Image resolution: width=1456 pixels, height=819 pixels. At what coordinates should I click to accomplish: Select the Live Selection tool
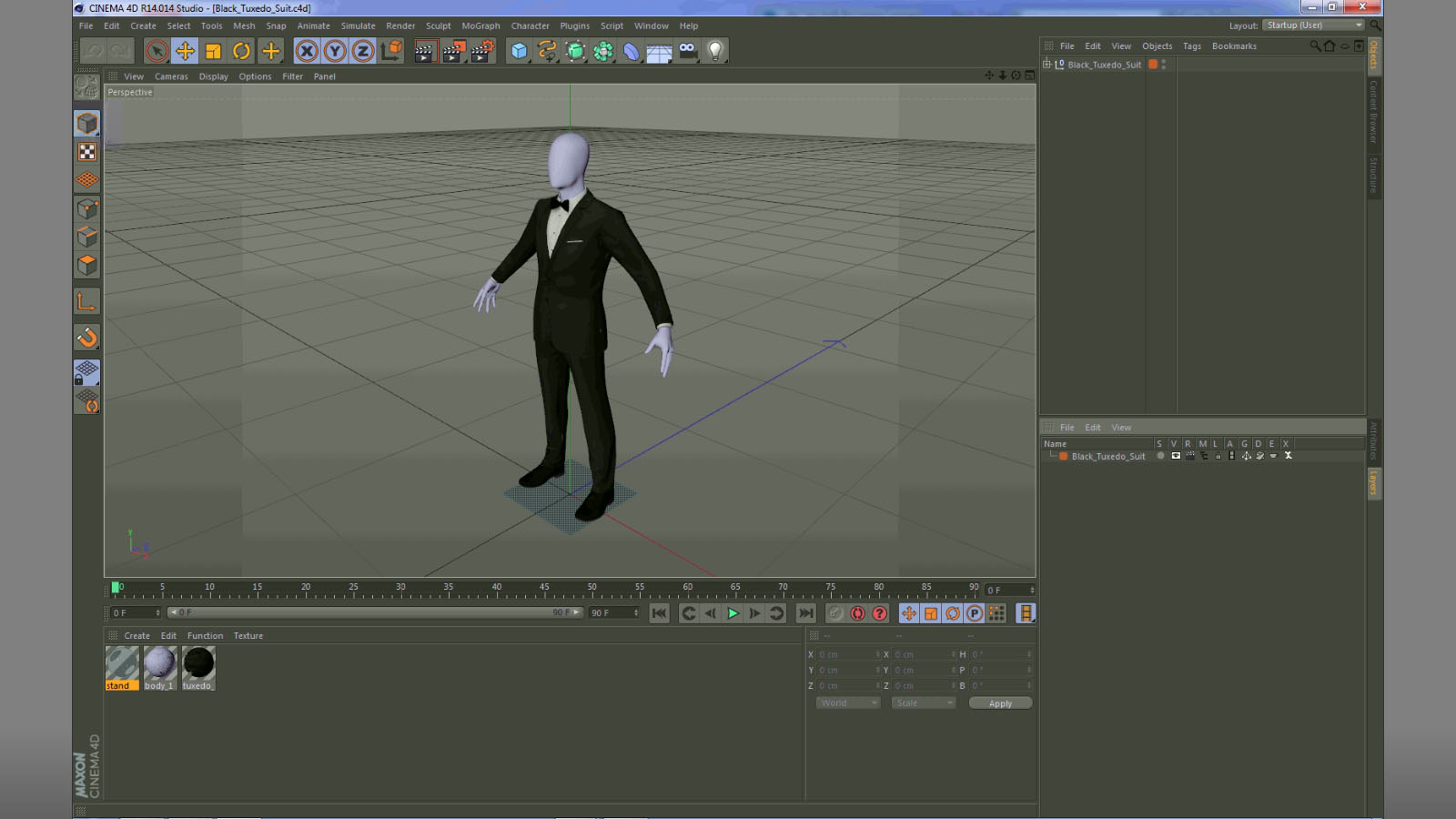pyautogui.click(x=157, y=51)
